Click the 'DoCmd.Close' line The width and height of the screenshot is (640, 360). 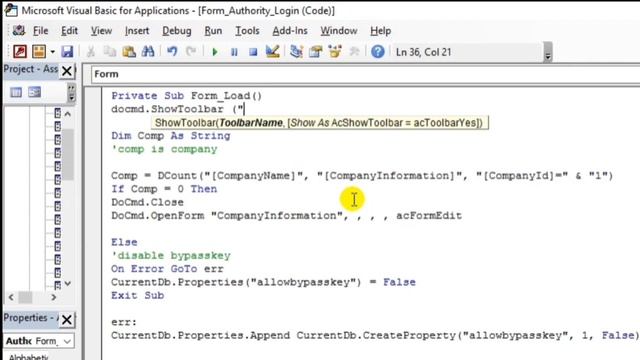click(147, 202)
